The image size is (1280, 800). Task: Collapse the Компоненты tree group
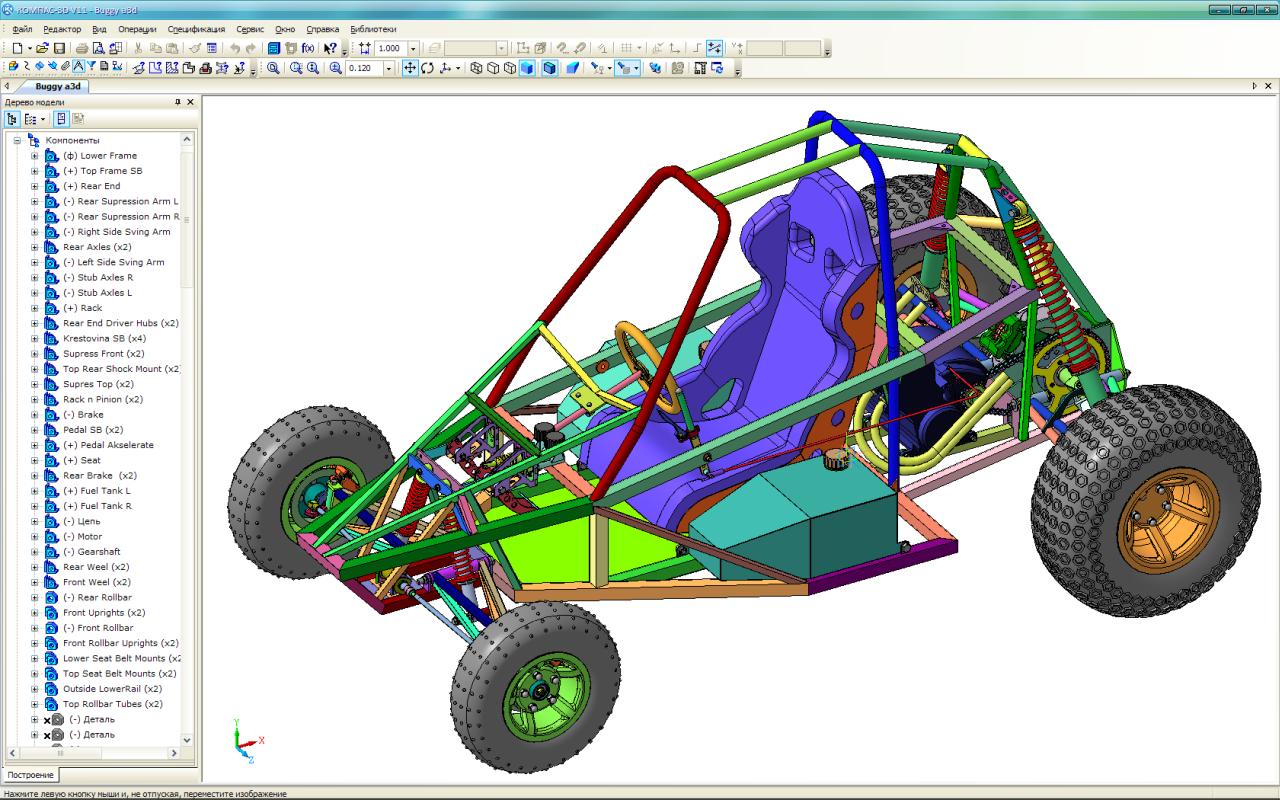(17, 141)
